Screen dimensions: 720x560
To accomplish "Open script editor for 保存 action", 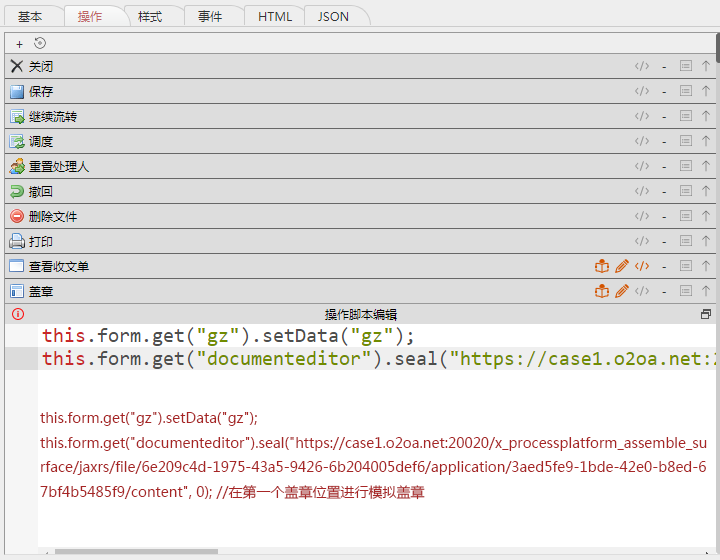I will (x=642, y=91).
